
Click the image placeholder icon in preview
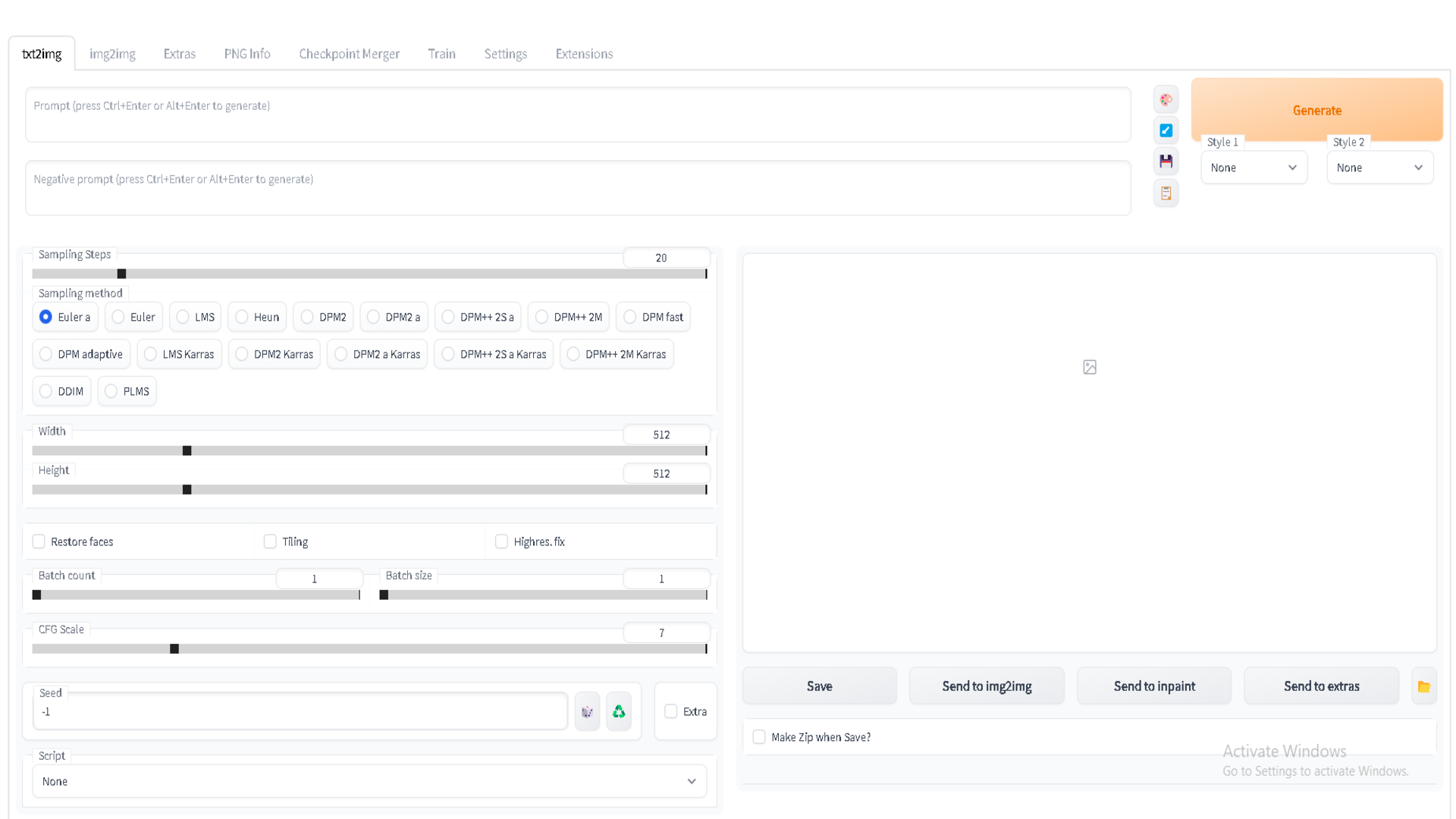point(1090,367)
